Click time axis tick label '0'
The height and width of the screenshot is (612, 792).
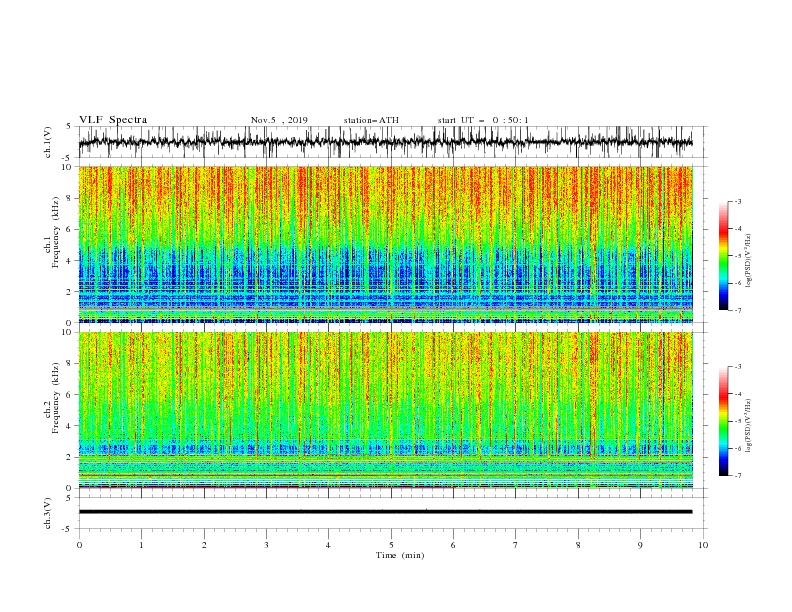click(x=79, y=545)
